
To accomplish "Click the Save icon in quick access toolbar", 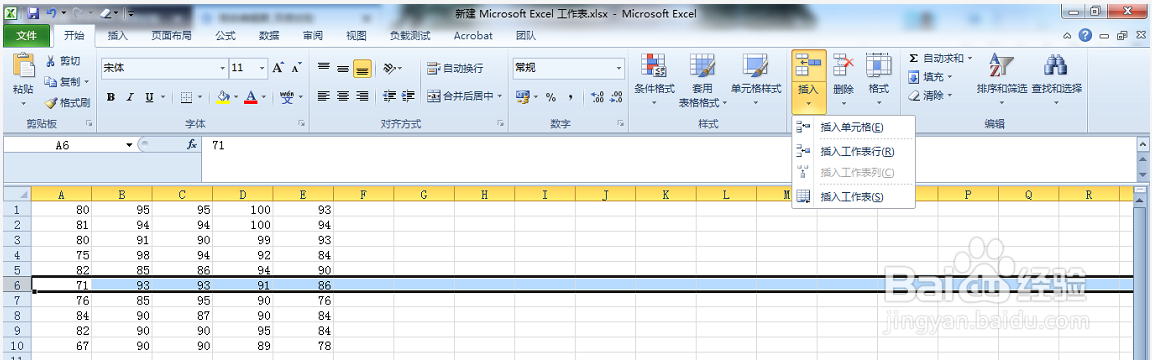I will coord(32,12).
